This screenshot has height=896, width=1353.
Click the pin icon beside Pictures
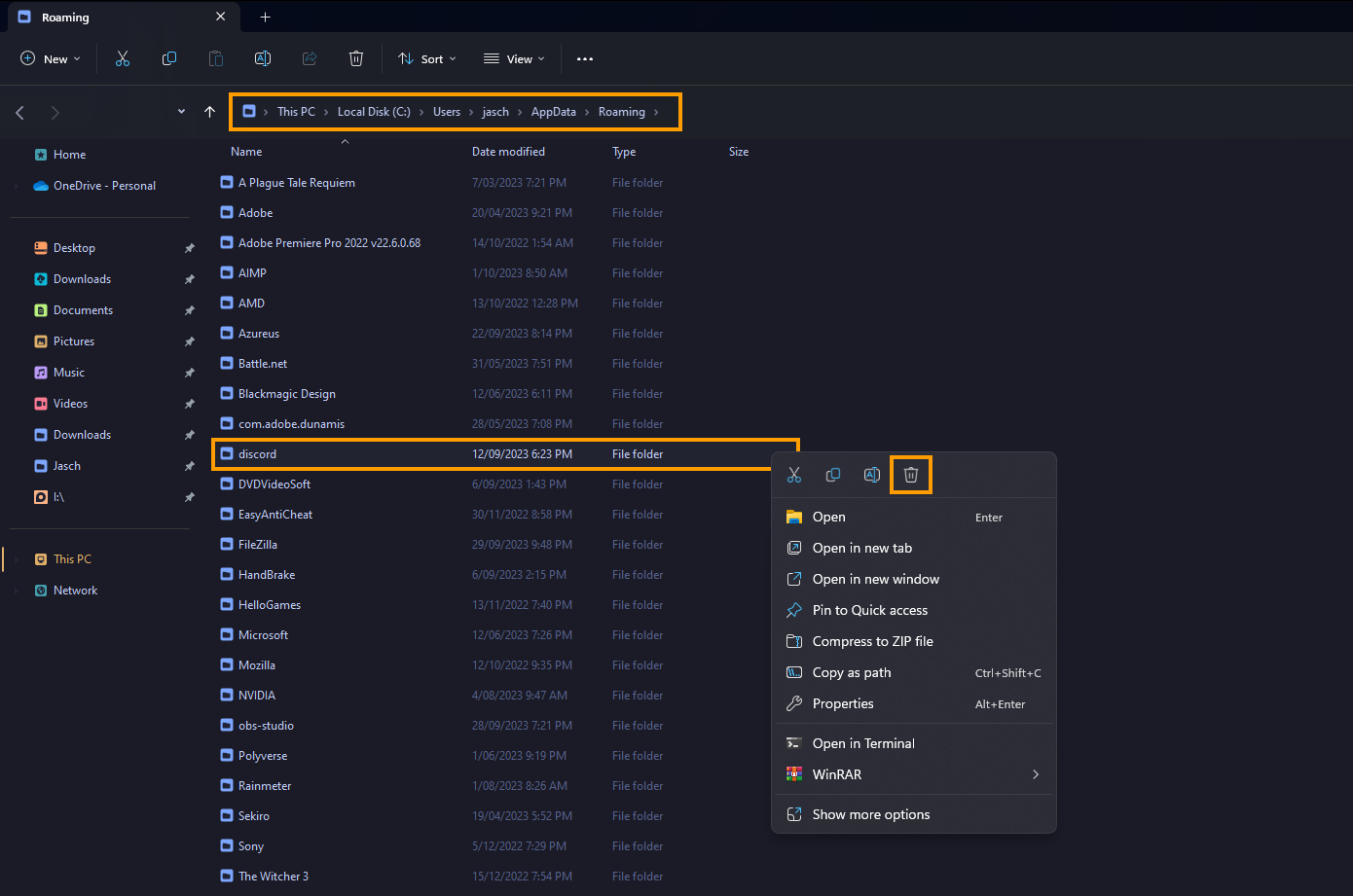click(x=189, y=341)
